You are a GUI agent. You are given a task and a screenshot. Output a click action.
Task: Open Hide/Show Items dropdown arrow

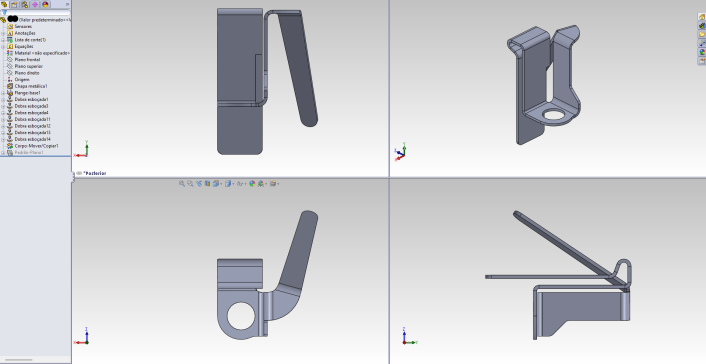(x=245, y=184)
